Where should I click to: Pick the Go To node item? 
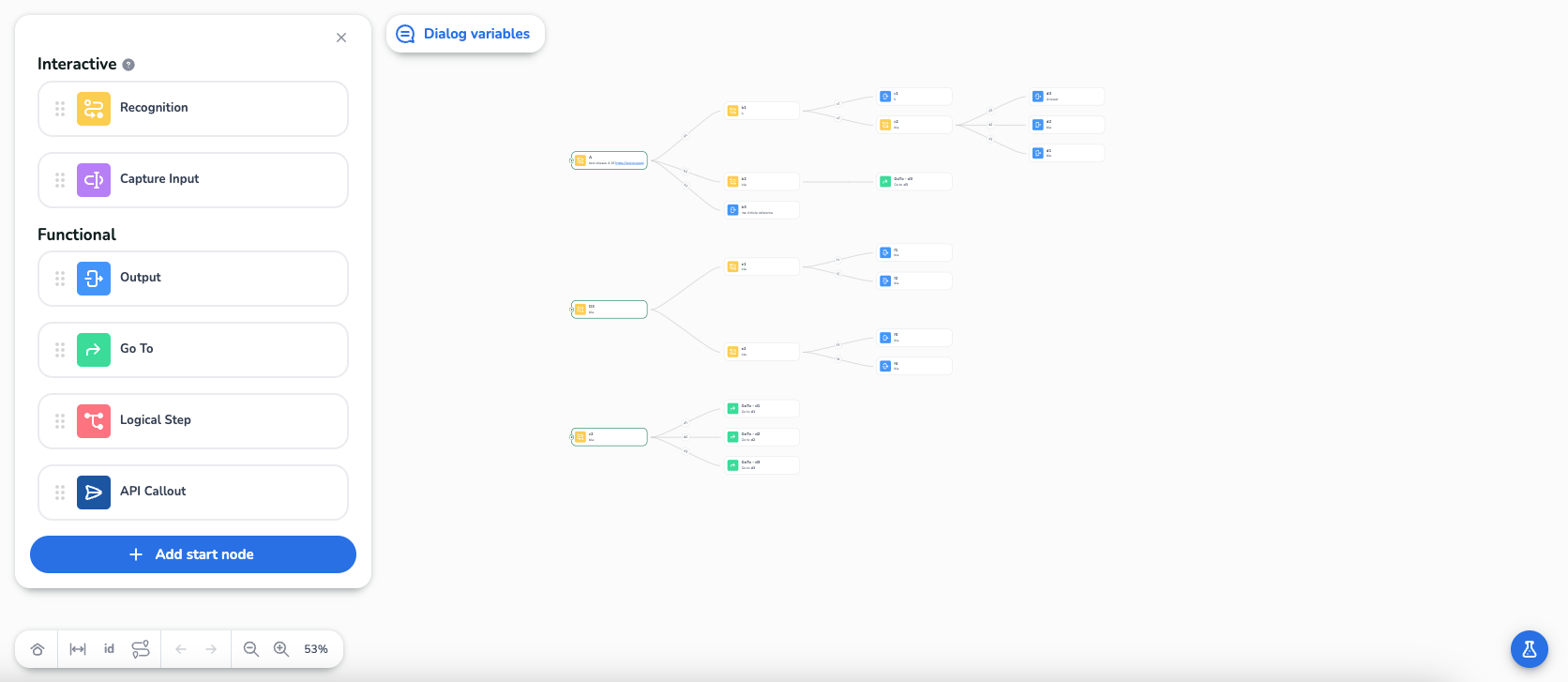(x=193, y=350)
